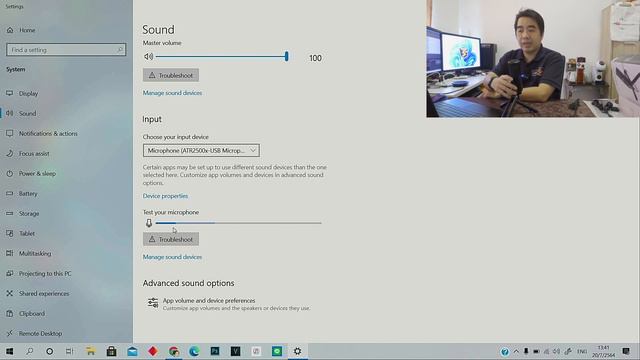Open Google Chrome from taskbar

click(x=173, y=351)
